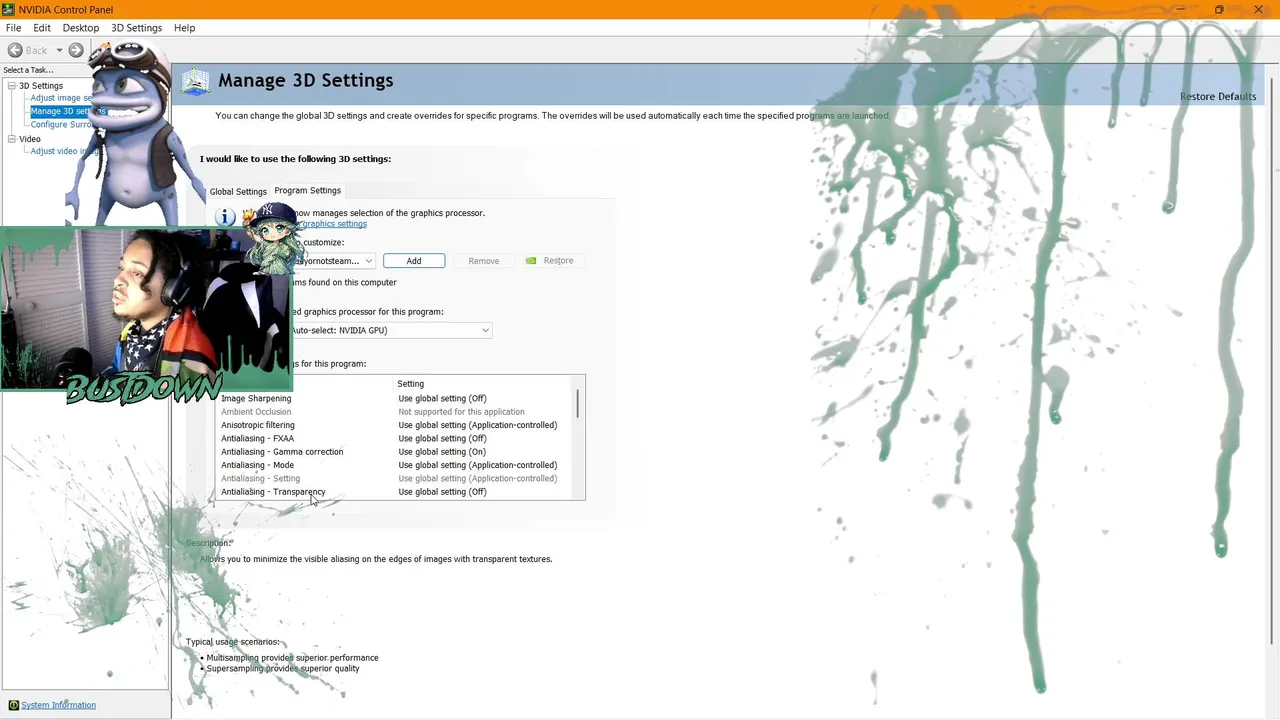Click the System Information icon
The image size is (1280, 720).
click(x=13, y=705)
